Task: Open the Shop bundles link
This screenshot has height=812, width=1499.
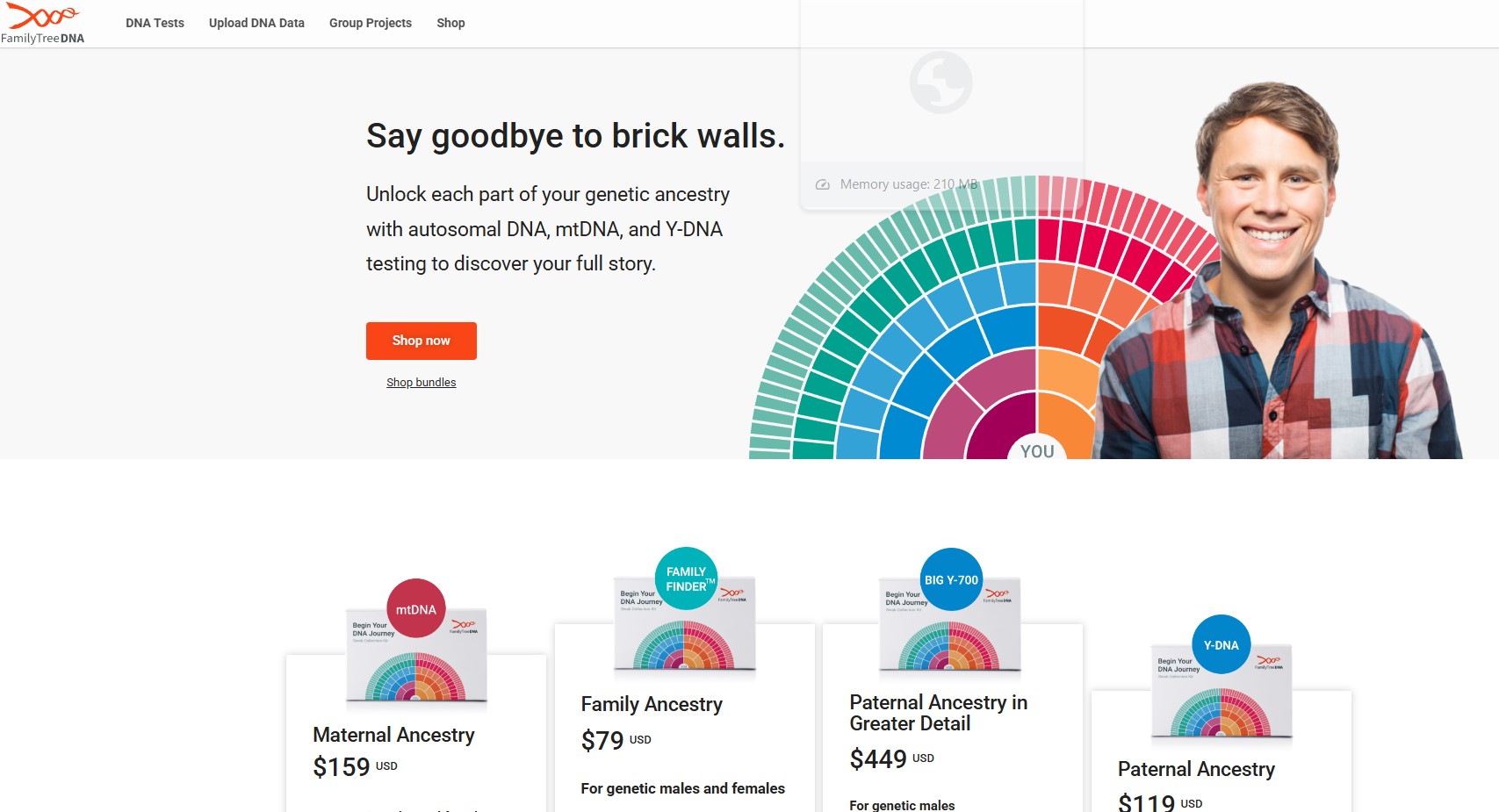Action: coord(421,382)
